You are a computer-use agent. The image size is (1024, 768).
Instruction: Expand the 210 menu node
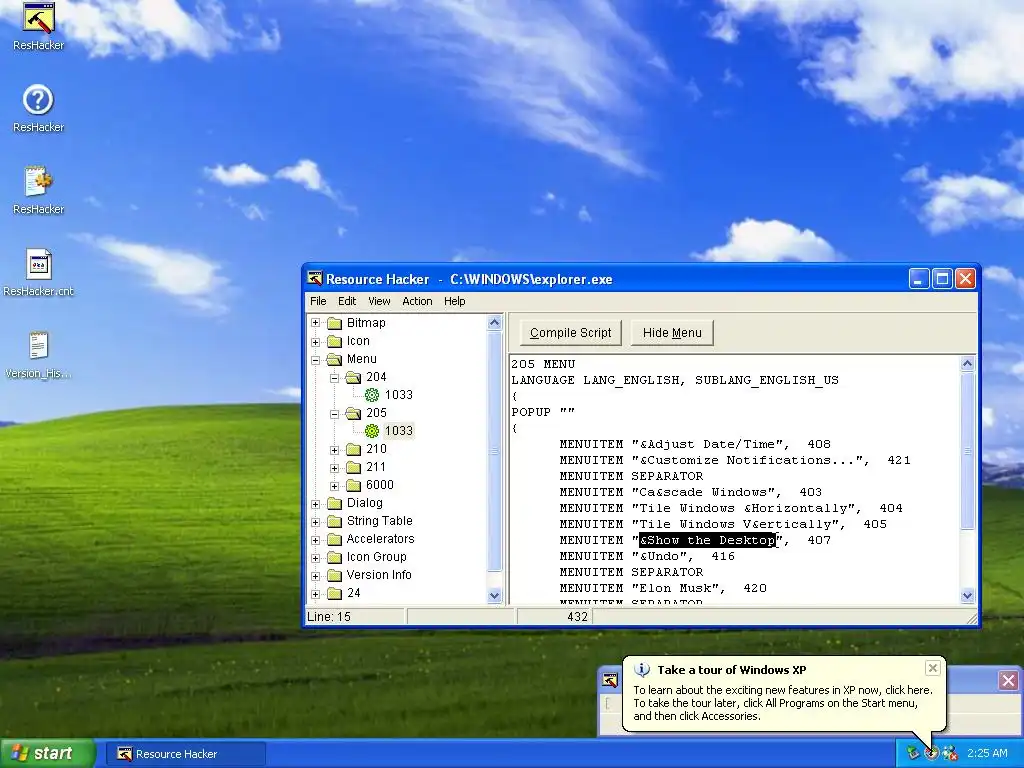point(334,449)
